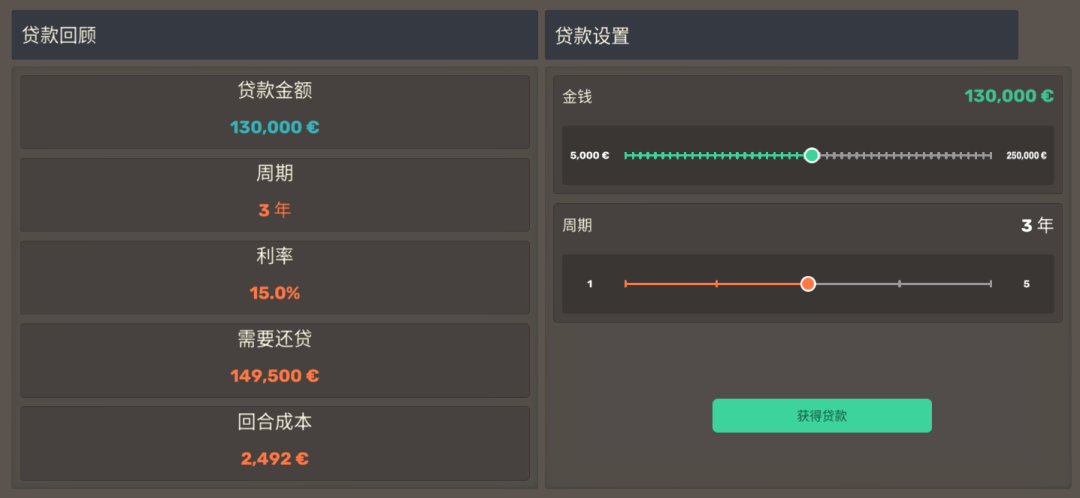Set period slider to tick 2

(x=717, y=284)
